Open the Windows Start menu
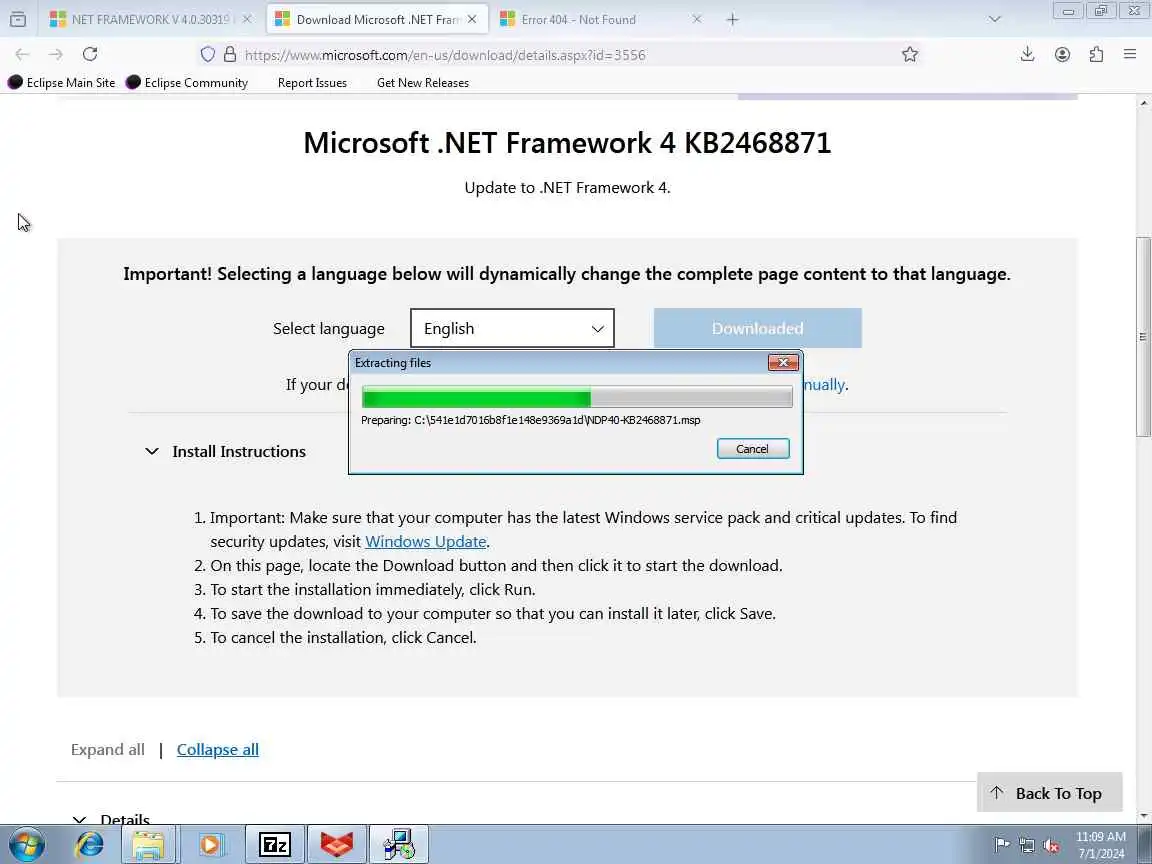1152x864 pixels. pyautogui.click(x=25, y=845)
